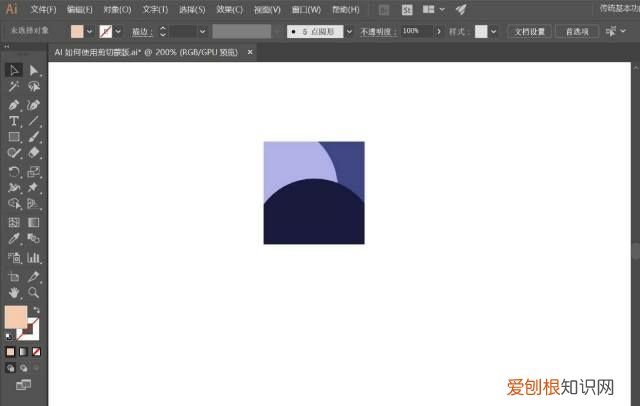This screenshot has width=640, height=406.
Task: Select the Column Graph tool
Action: coord(33,257)
